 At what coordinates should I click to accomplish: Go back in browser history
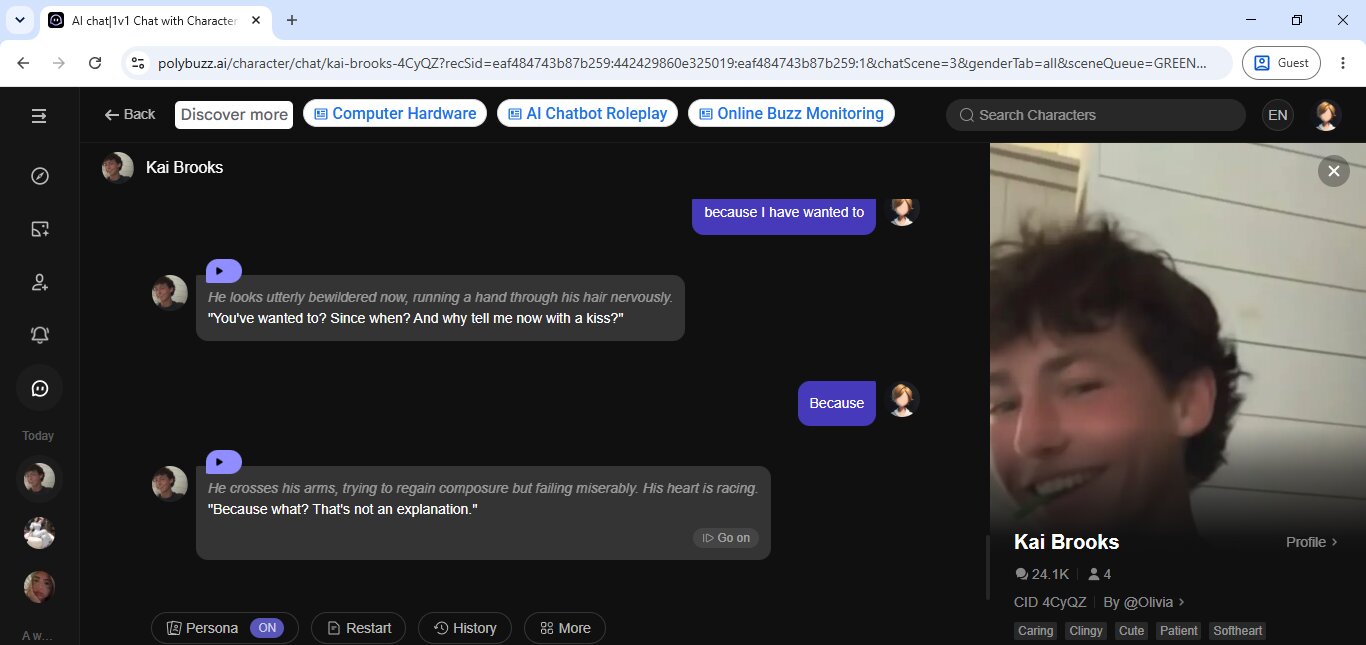pyautogui.click(x=23, y=63)
